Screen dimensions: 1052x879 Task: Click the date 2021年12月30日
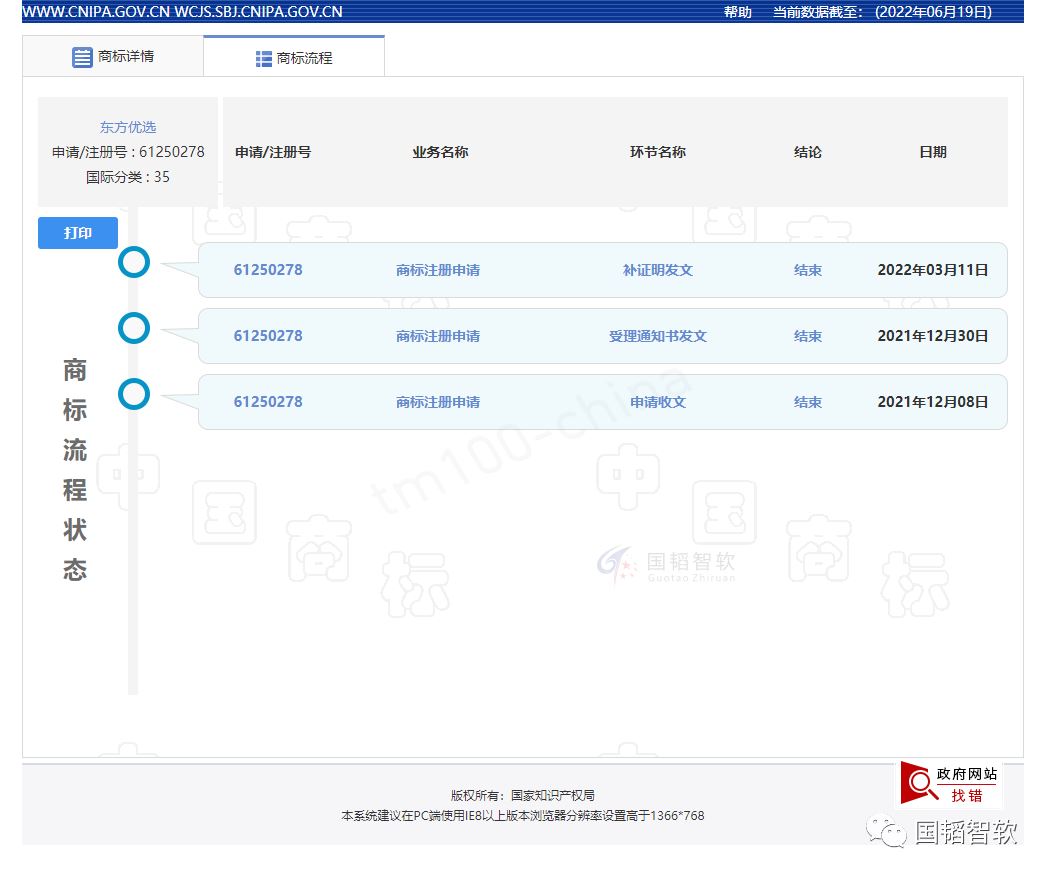pyautogui.click(x=933, y=335)
